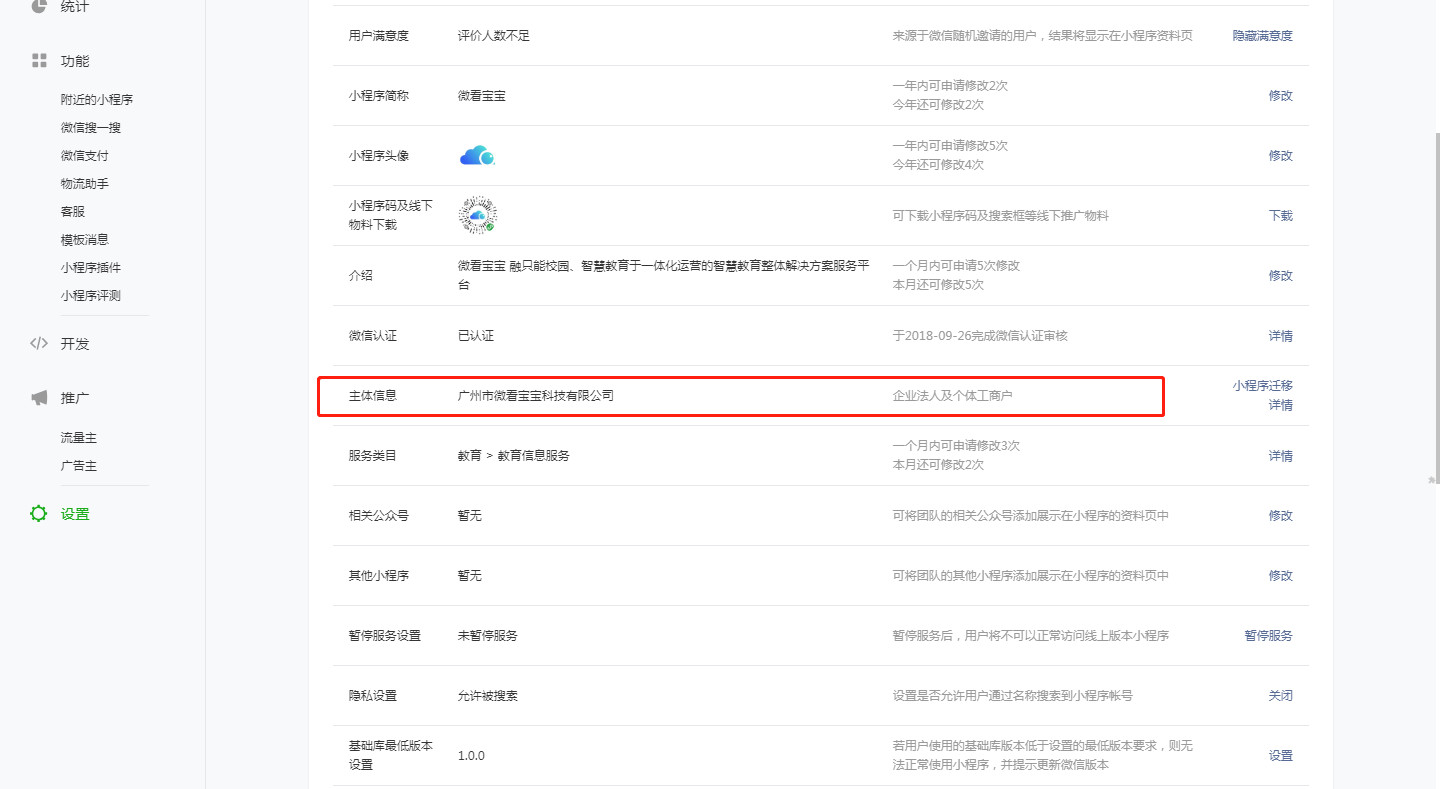
Task: Click the 暂停服务设置 row label
Action: point(385,636)
